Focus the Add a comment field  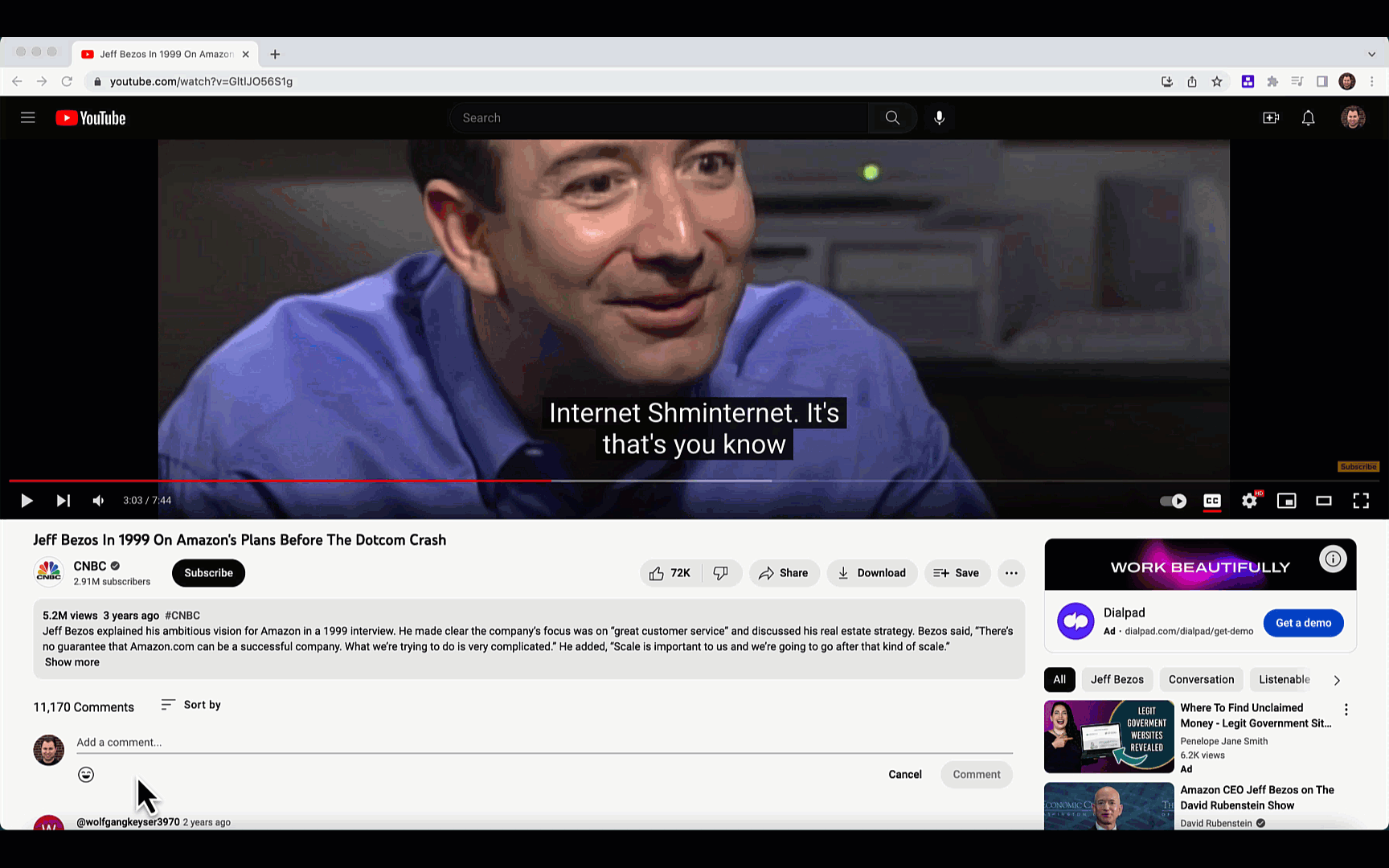pyautogui.click(x=544, y=743)
